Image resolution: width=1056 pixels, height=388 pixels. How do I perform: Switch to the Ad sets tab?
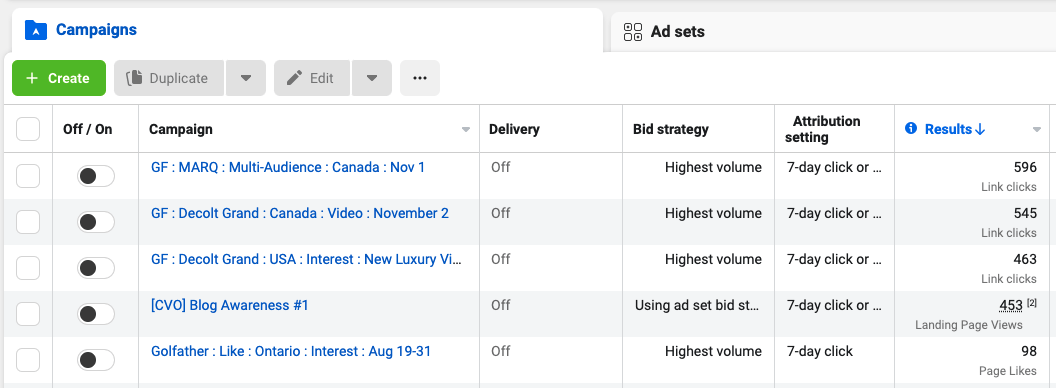click(833, 32)
